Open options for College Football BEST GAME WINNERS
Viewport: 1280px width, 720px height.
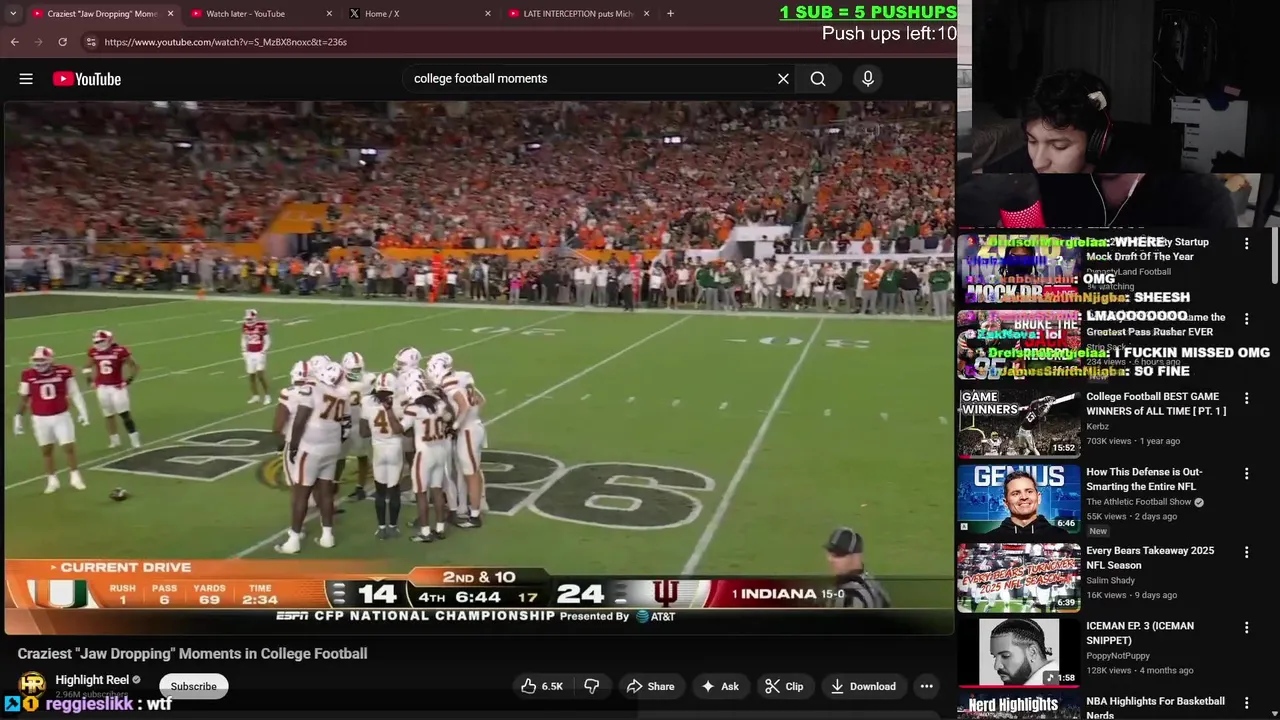[x=1246, y=398]
